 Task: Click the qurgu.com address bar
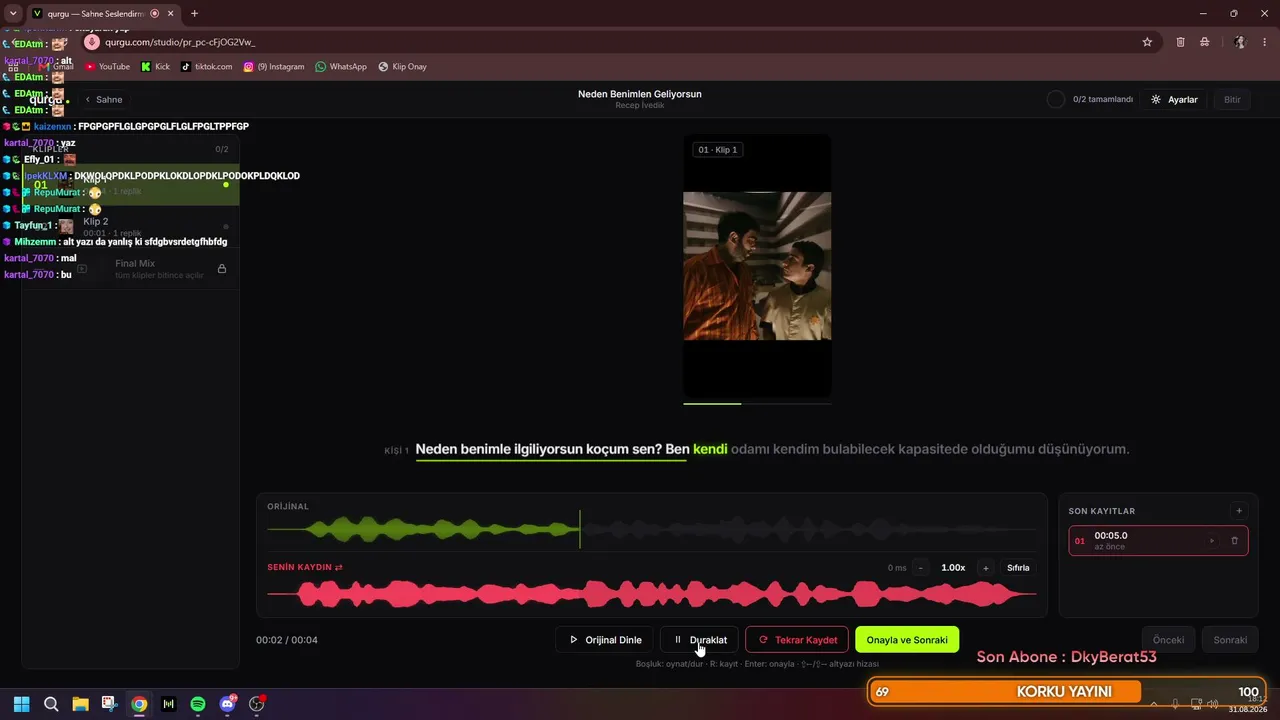(620, 42)
